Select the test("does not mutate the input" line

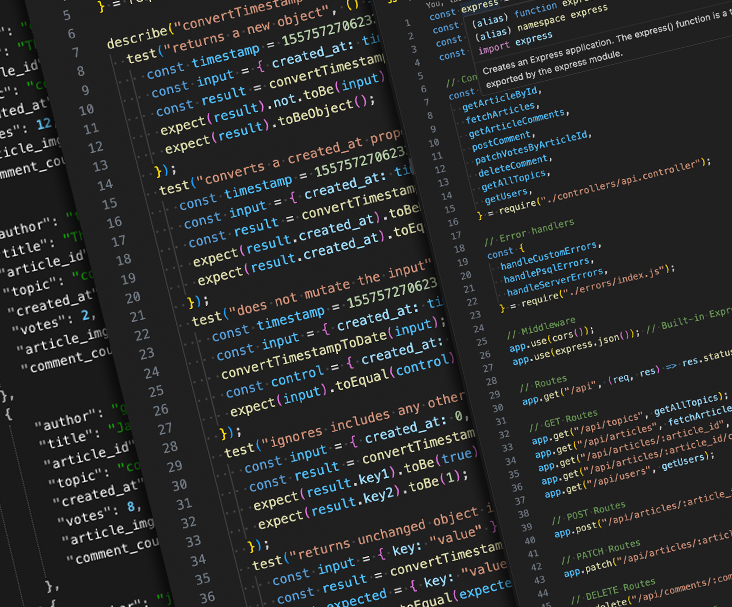point(310,294)
